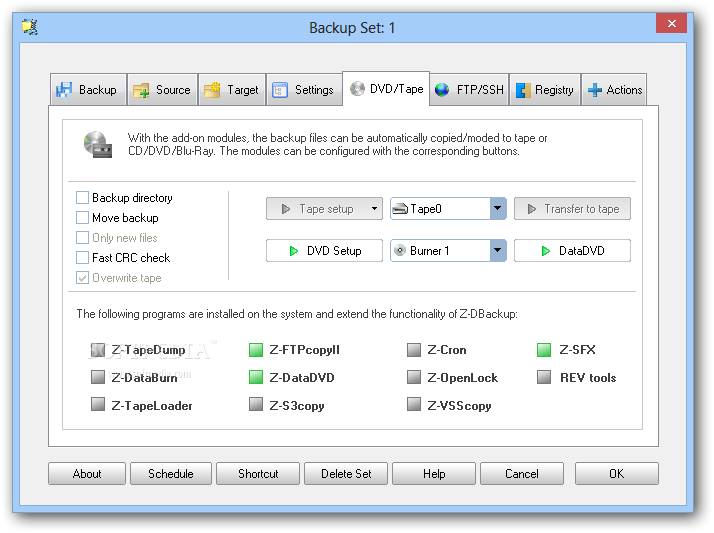Tick the Move backup checkbox
This screenshot has height=533, width=714.
pos(82,218)
